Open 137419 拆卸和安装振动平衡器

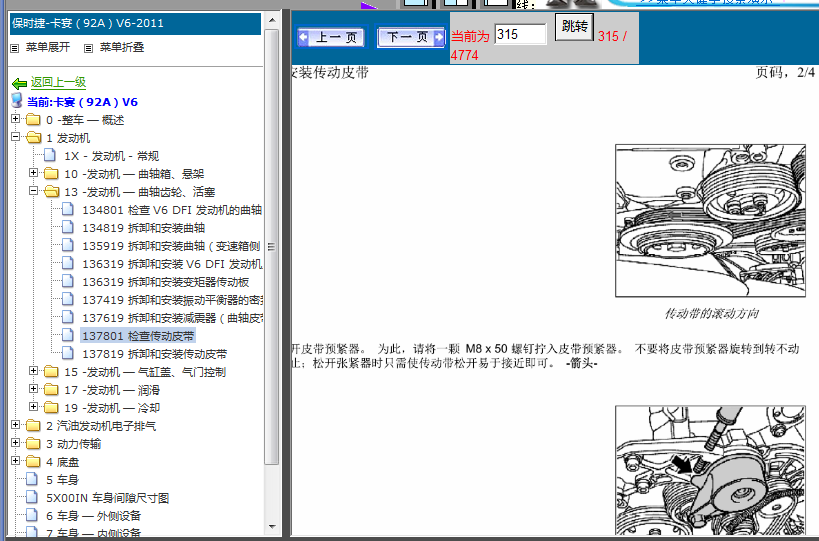click(x=172, y=300)
